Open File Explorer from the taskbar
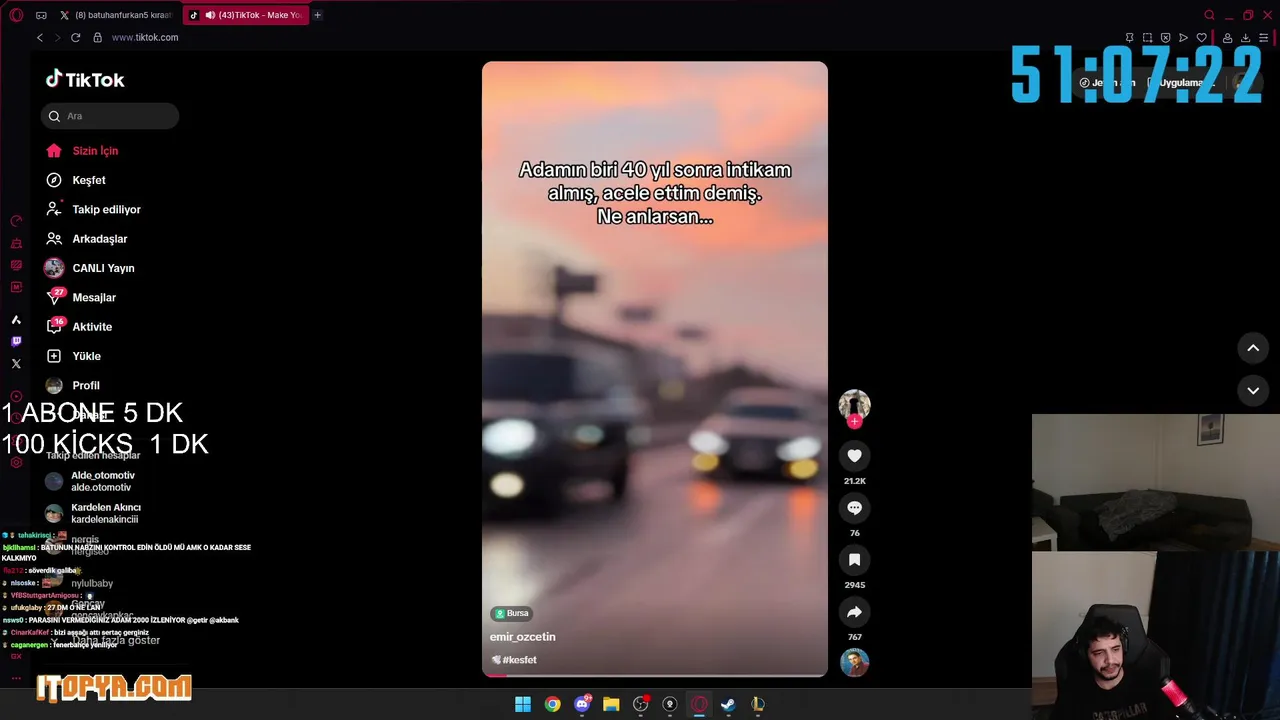1280x720 pixels. click(x=611, y=704)
